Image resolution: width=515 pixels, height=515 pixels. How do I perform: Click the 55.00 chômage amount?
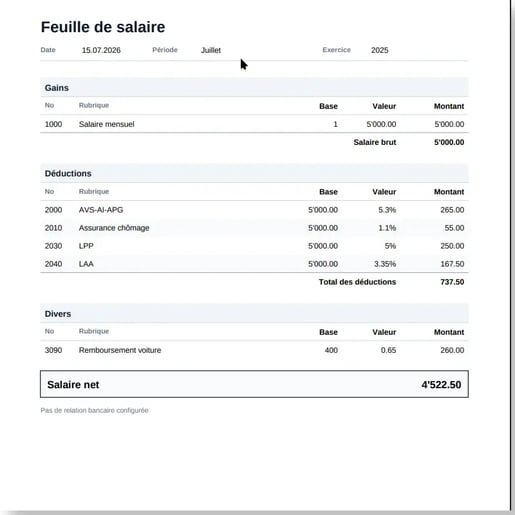point(454,228)
